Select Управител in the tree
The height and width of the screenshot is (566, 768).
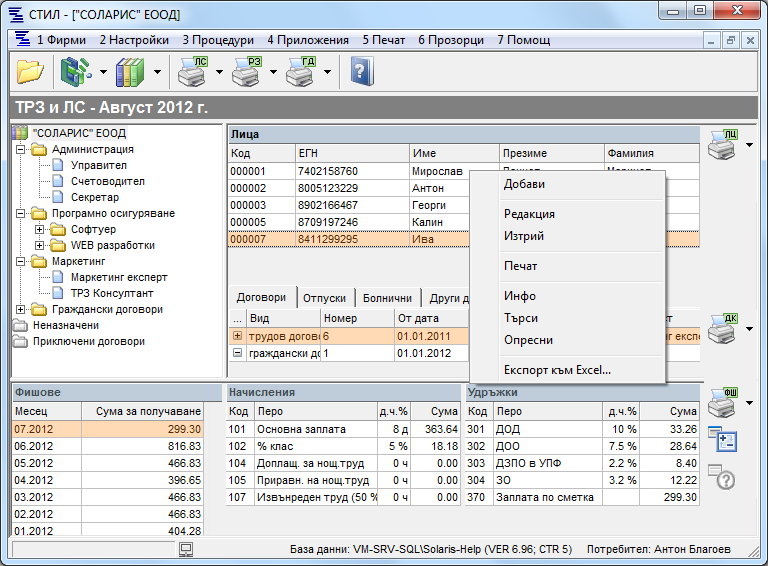(98, 165)
